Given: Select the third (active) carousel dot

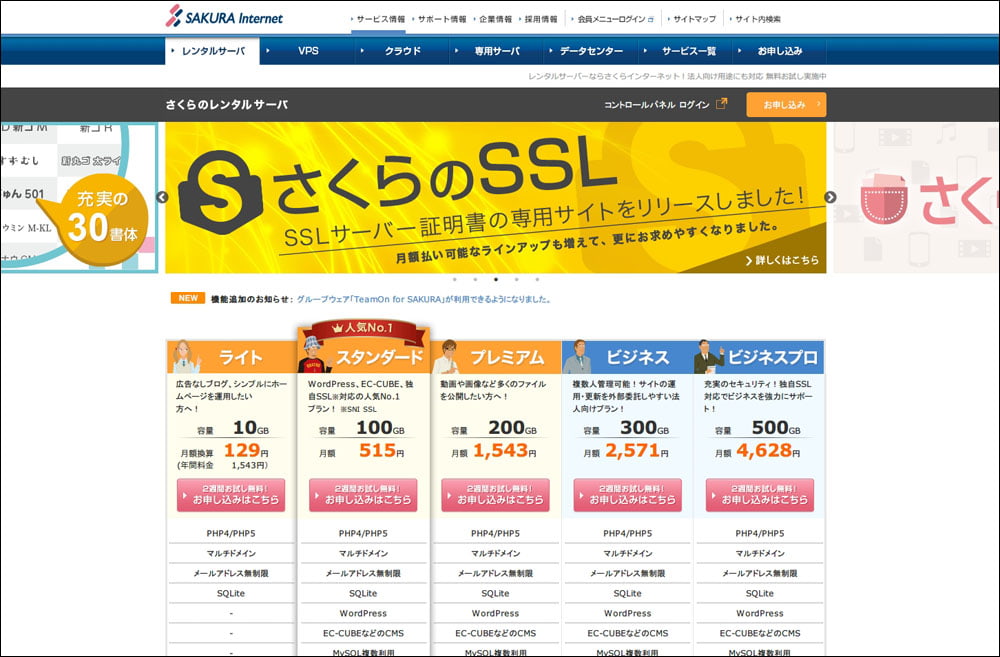Looking at the screenshot, I should click(x=496, y=279).
